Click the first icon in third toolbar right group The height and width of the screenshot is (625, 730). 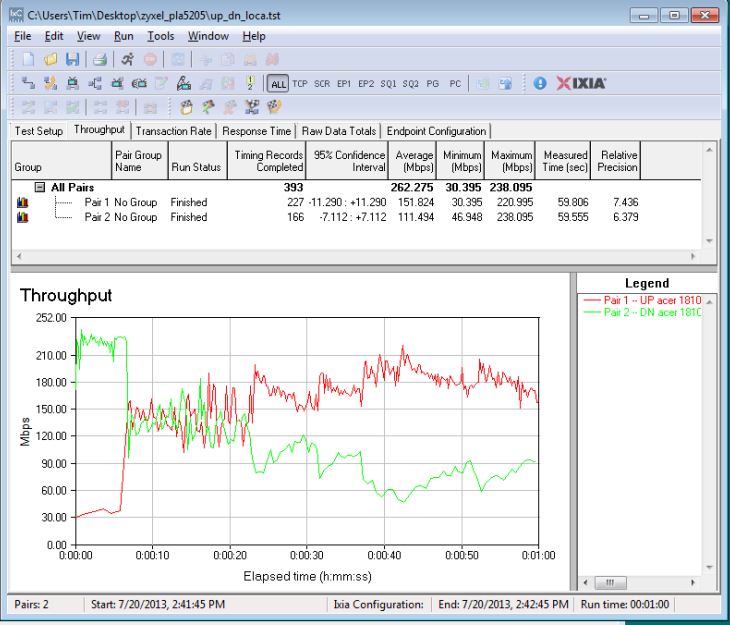pyautogui.click(x=186, y=108)
